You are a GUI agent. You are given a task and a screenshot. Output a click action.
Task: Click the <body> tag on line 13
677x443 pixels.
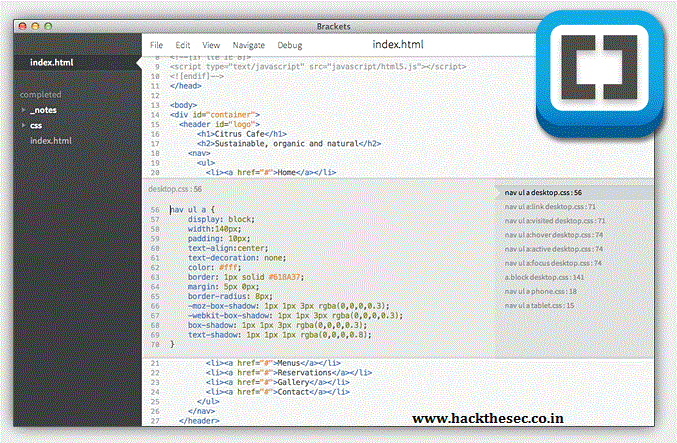click(x=183, y=105)
